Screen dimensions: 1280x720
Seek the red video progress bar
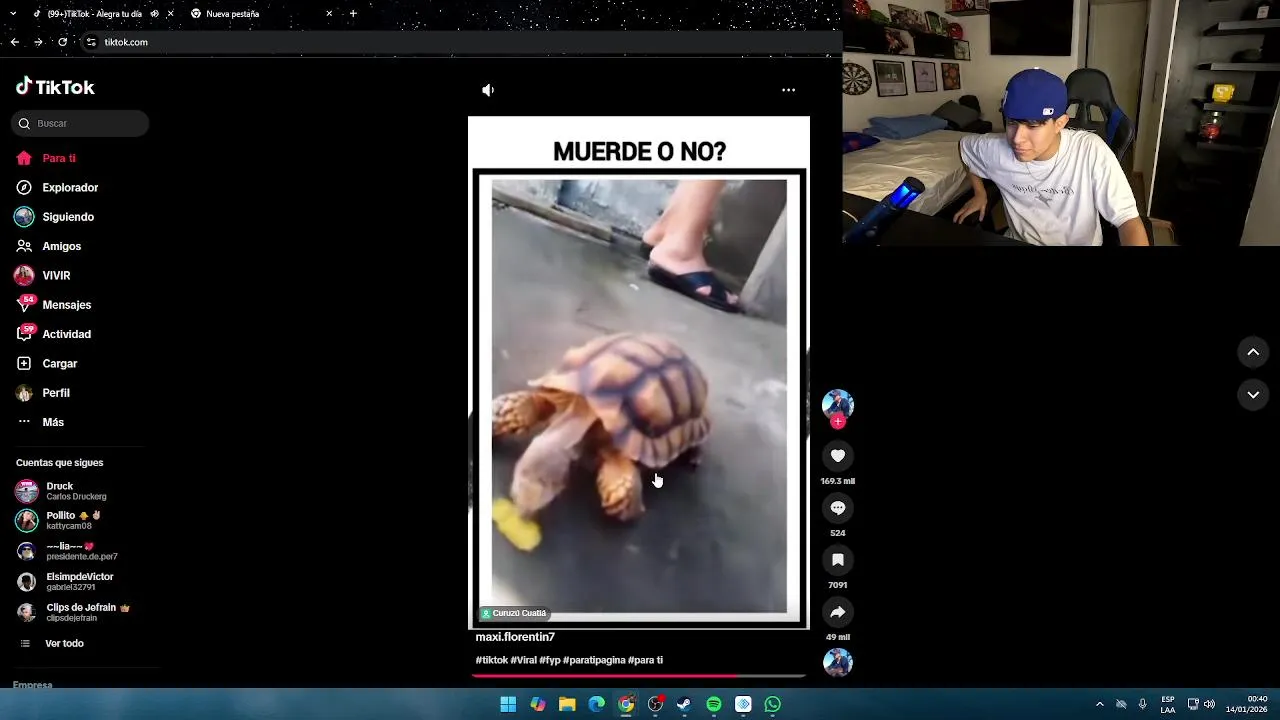point(638,676)
